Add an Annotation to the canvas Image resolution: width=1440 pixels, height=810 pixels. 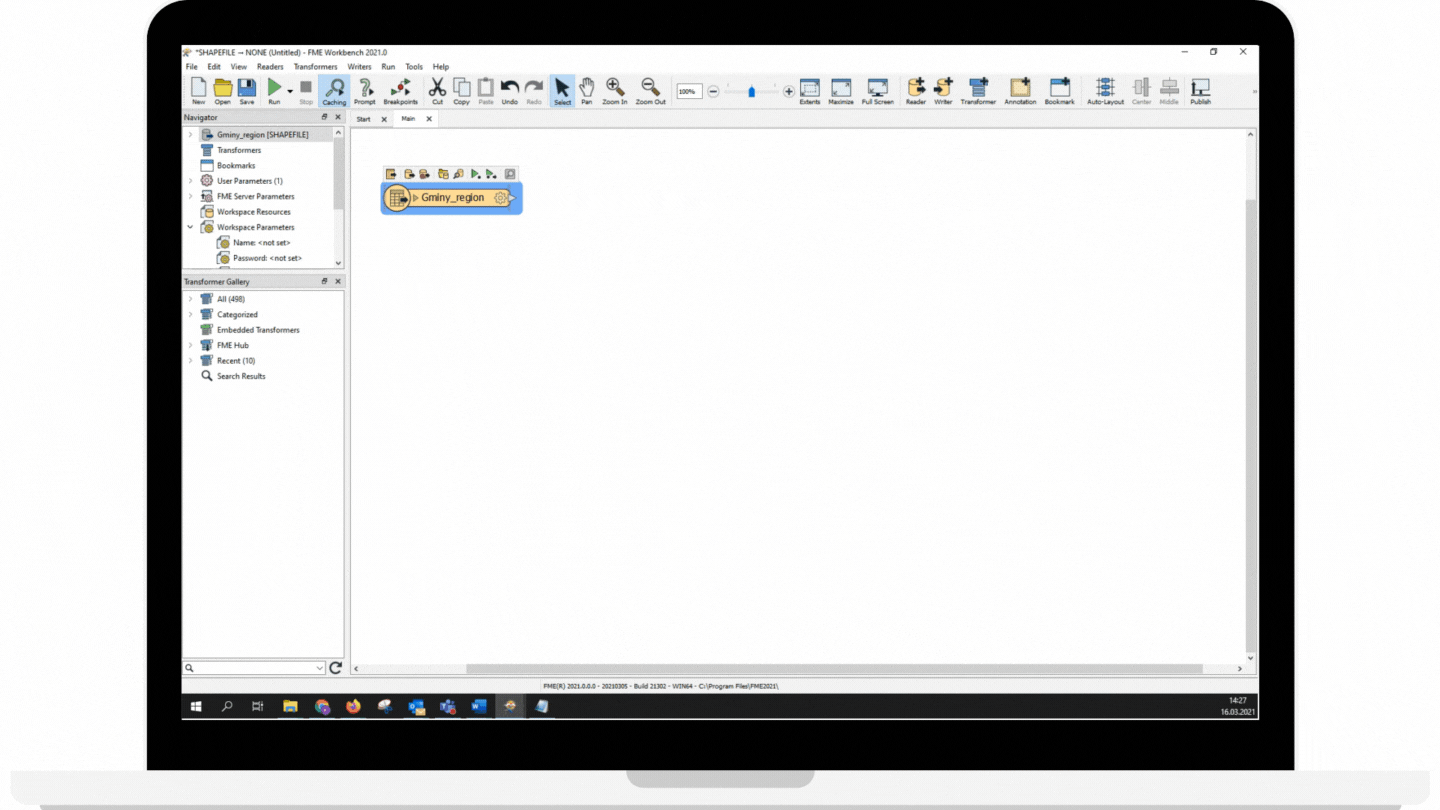coord(1020,91)
